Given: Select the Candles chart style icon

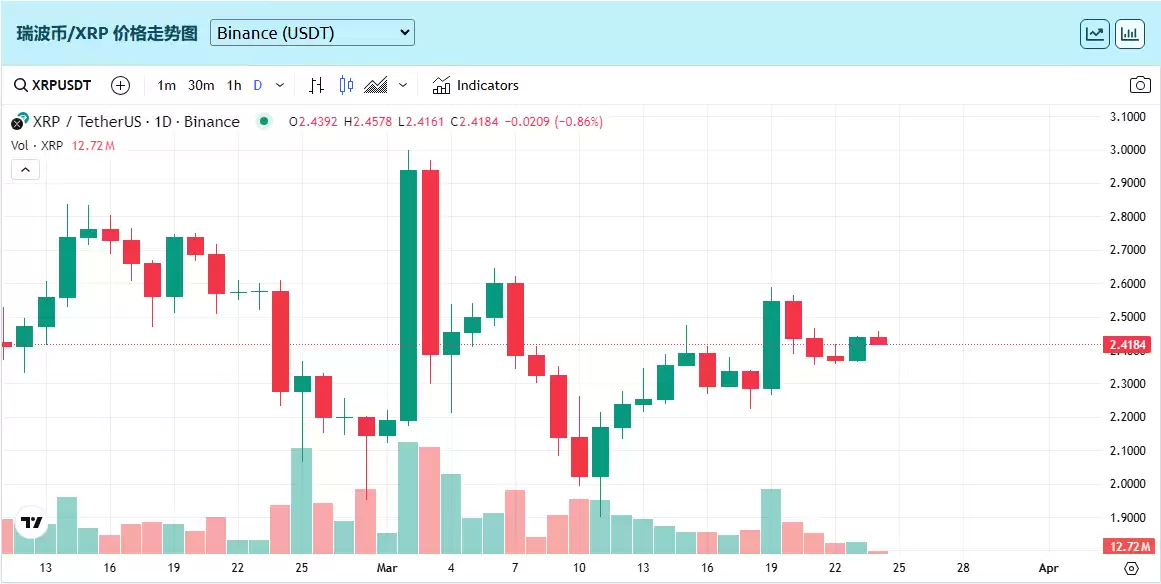Looking at the screenshot, I should [x=346, y=85].
